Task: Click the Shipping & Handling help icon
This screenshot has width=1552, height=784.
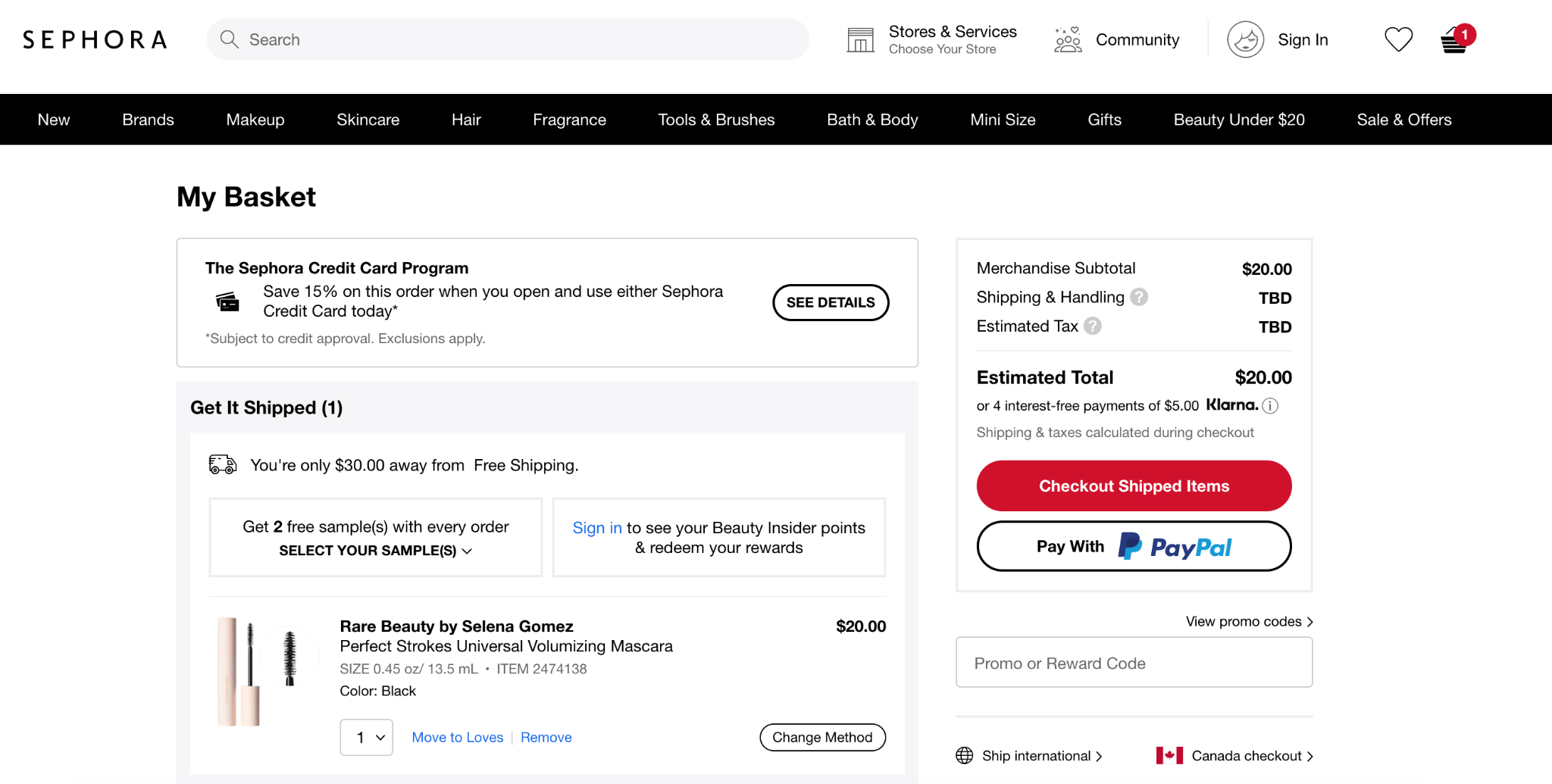Action: (1140, 297)
